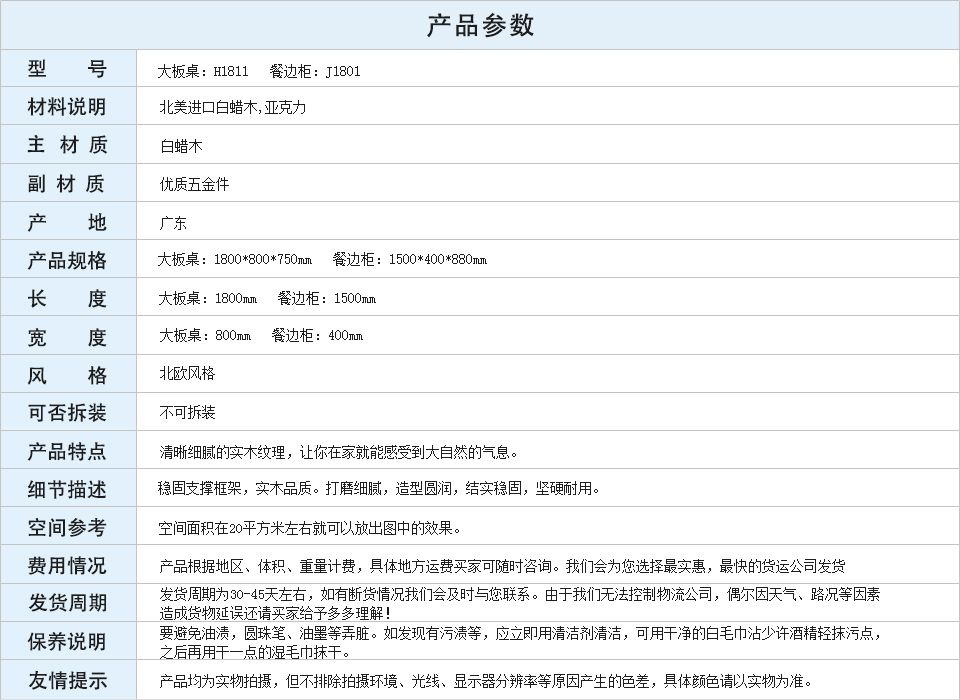Click the 空间参考 description about 20平方米
The width and height of the screenshot is (960, 700).
310,528
